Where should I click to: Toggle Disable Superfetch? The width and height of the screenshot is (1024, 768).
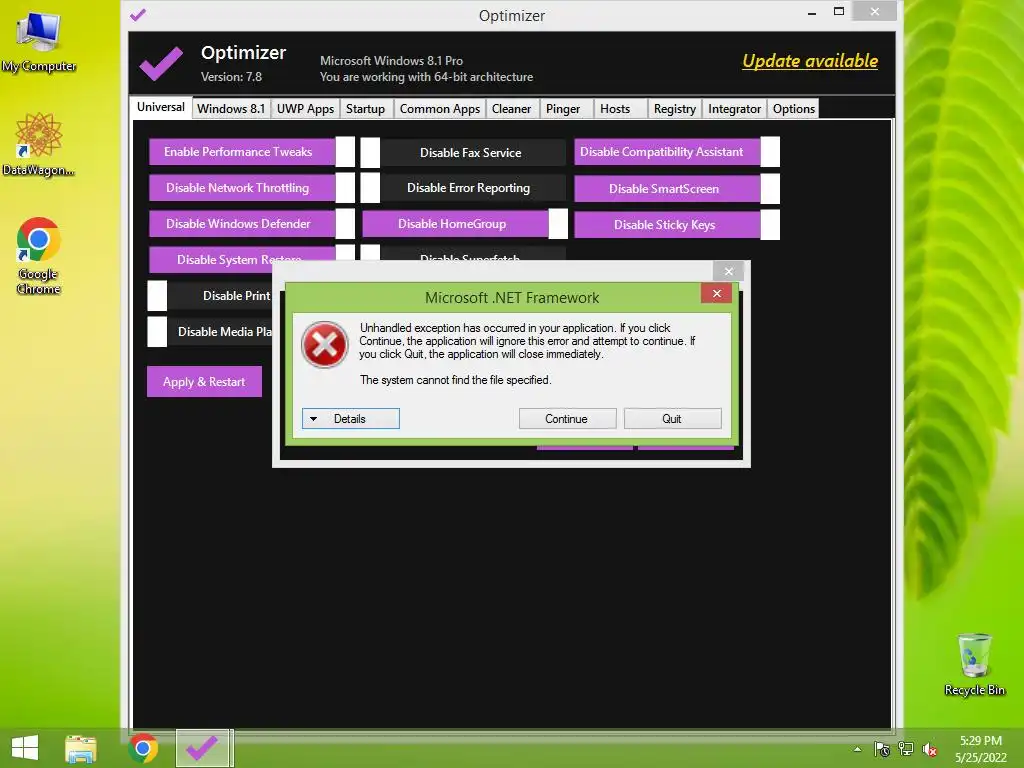pyautogui.click(x=463, y=253)
